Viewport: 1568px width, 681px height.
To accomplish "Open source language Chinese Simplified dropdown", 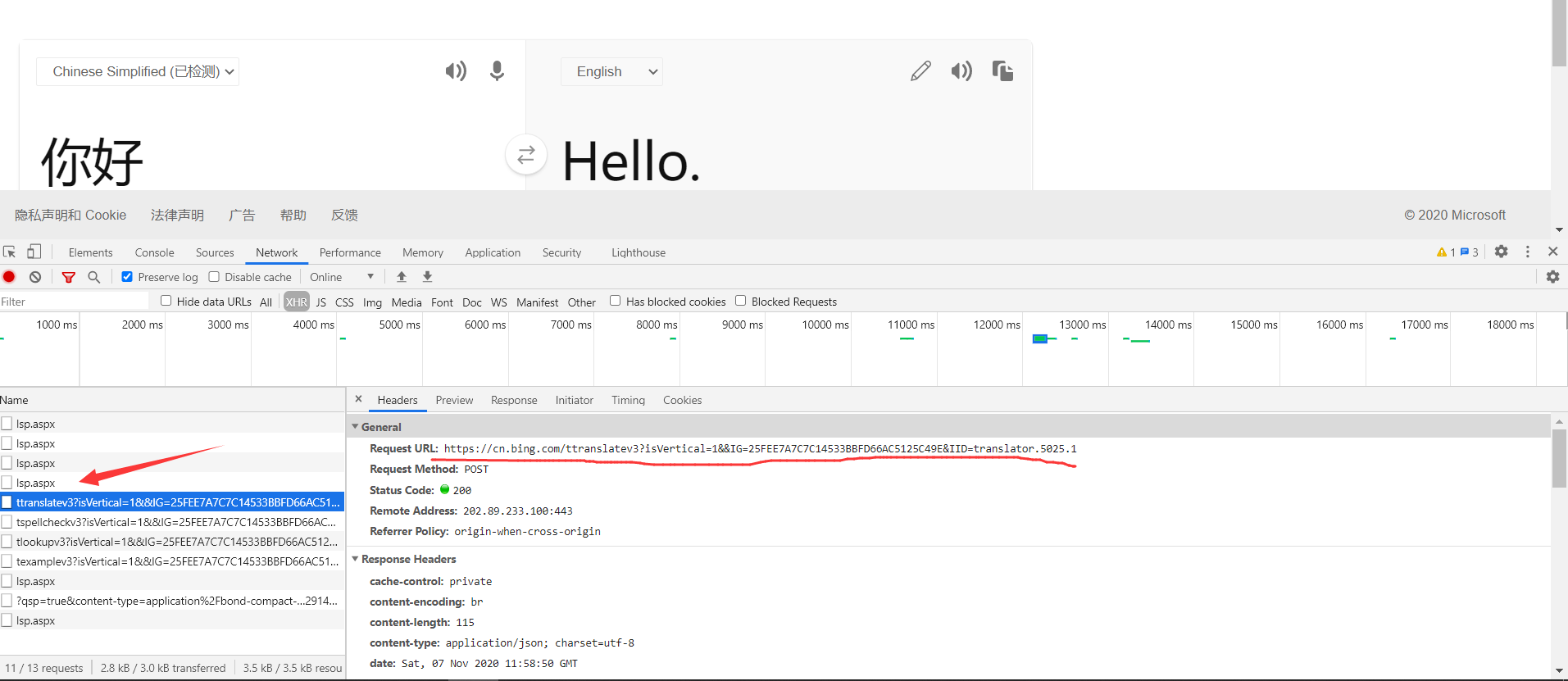I will pos(138,71).
